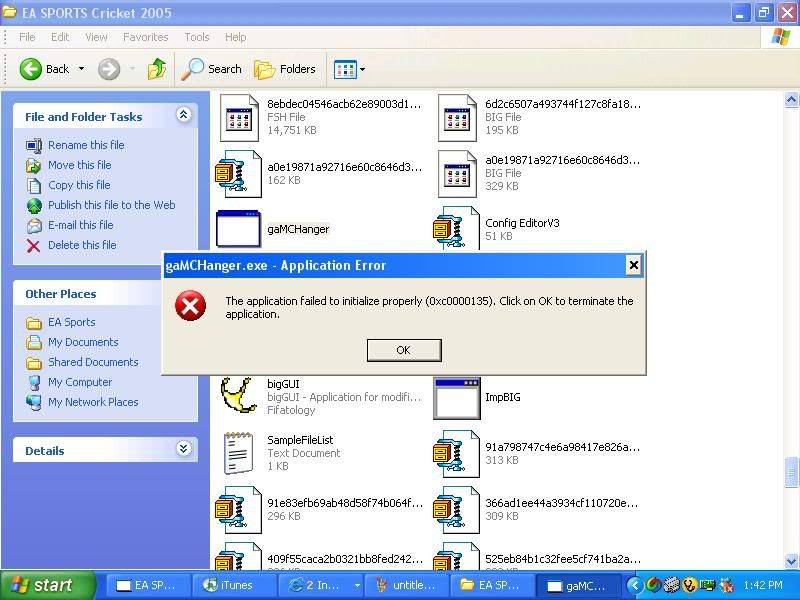Open My Network Places link
The image size is (800, 600).
pyautogui.click(x=93, y=402)
